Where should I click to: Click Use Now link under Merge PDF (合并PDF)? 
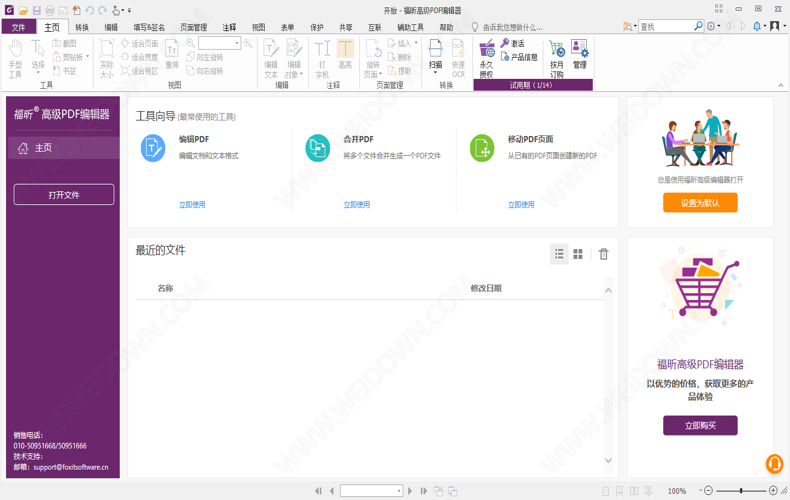(357, 205)
